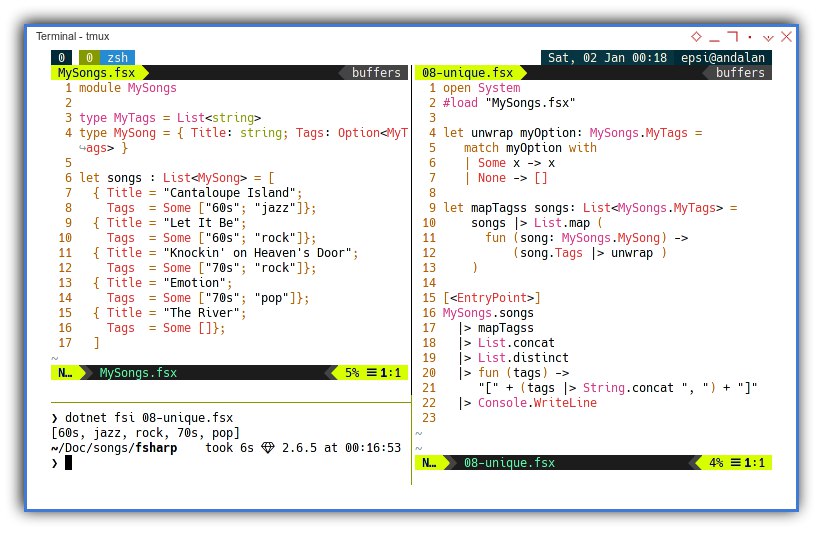This screenshot has height=536, width=823.
Task: Click line number 23 in right pane
Action: [x=429, y=418]
